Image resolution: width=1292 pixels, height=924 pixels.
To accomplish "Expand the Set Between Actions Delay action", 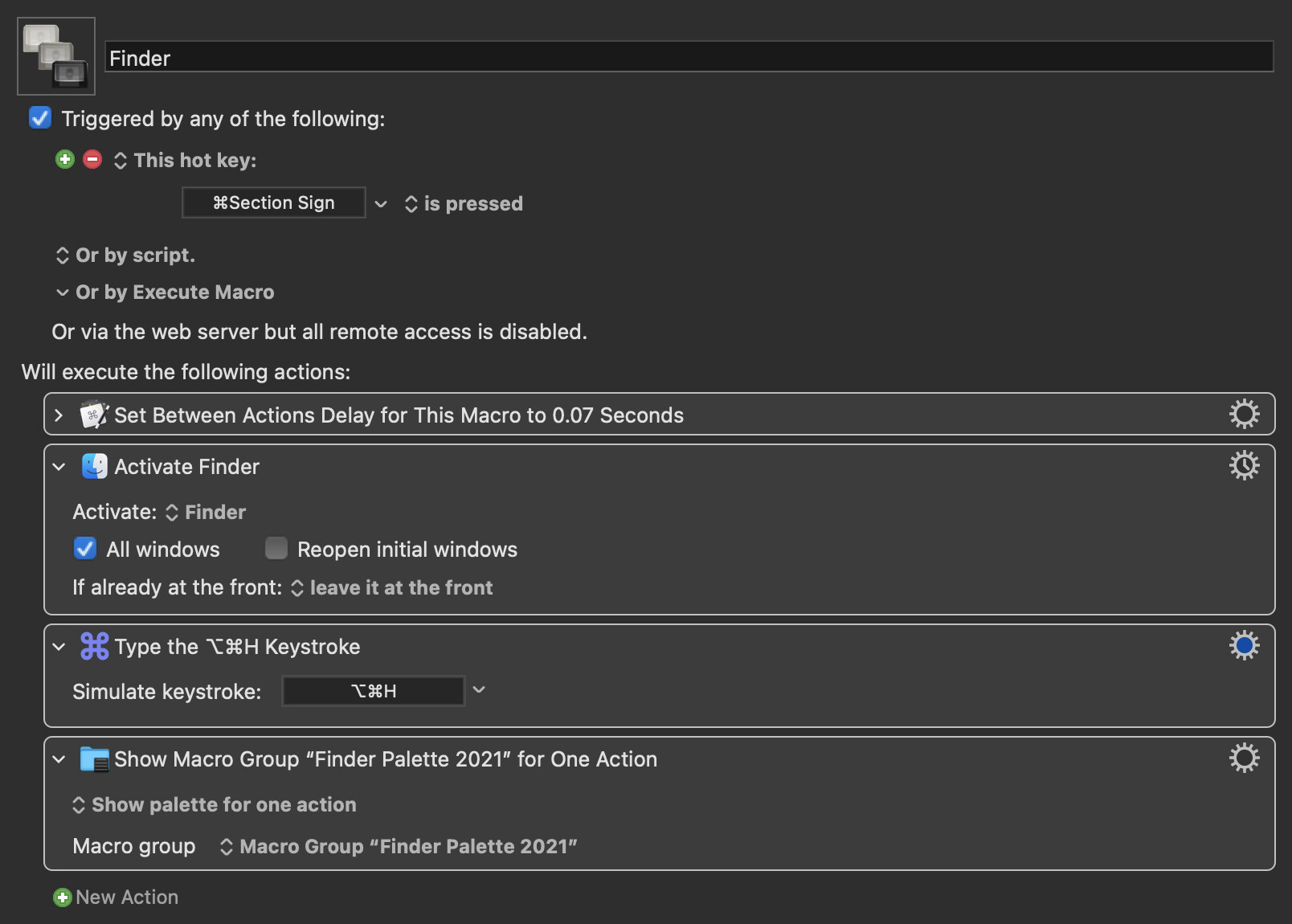I will [x=59, y=415].
